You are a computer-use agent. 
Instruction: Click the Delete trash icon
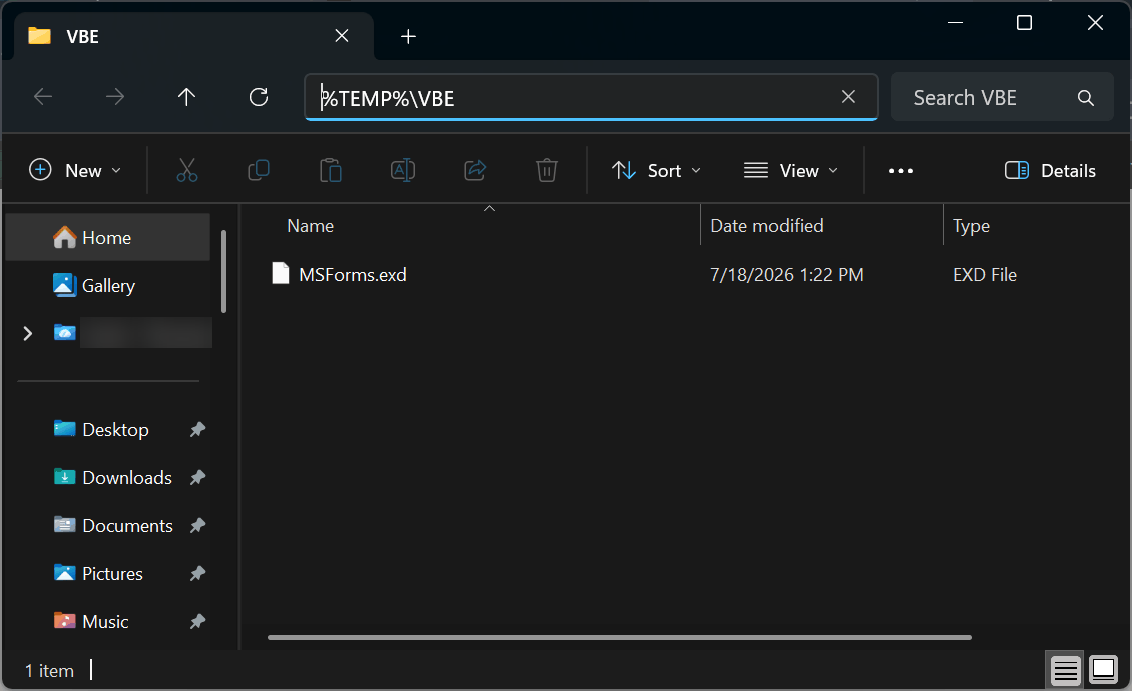(547, 170)
